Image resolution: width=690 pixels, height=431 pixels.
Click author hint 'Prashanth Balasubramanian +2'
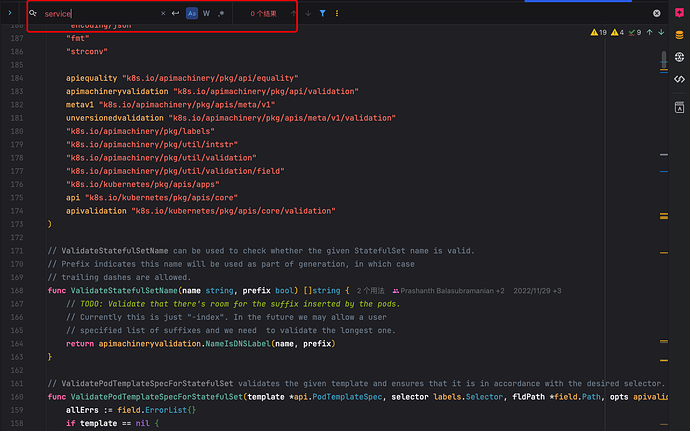448,291
